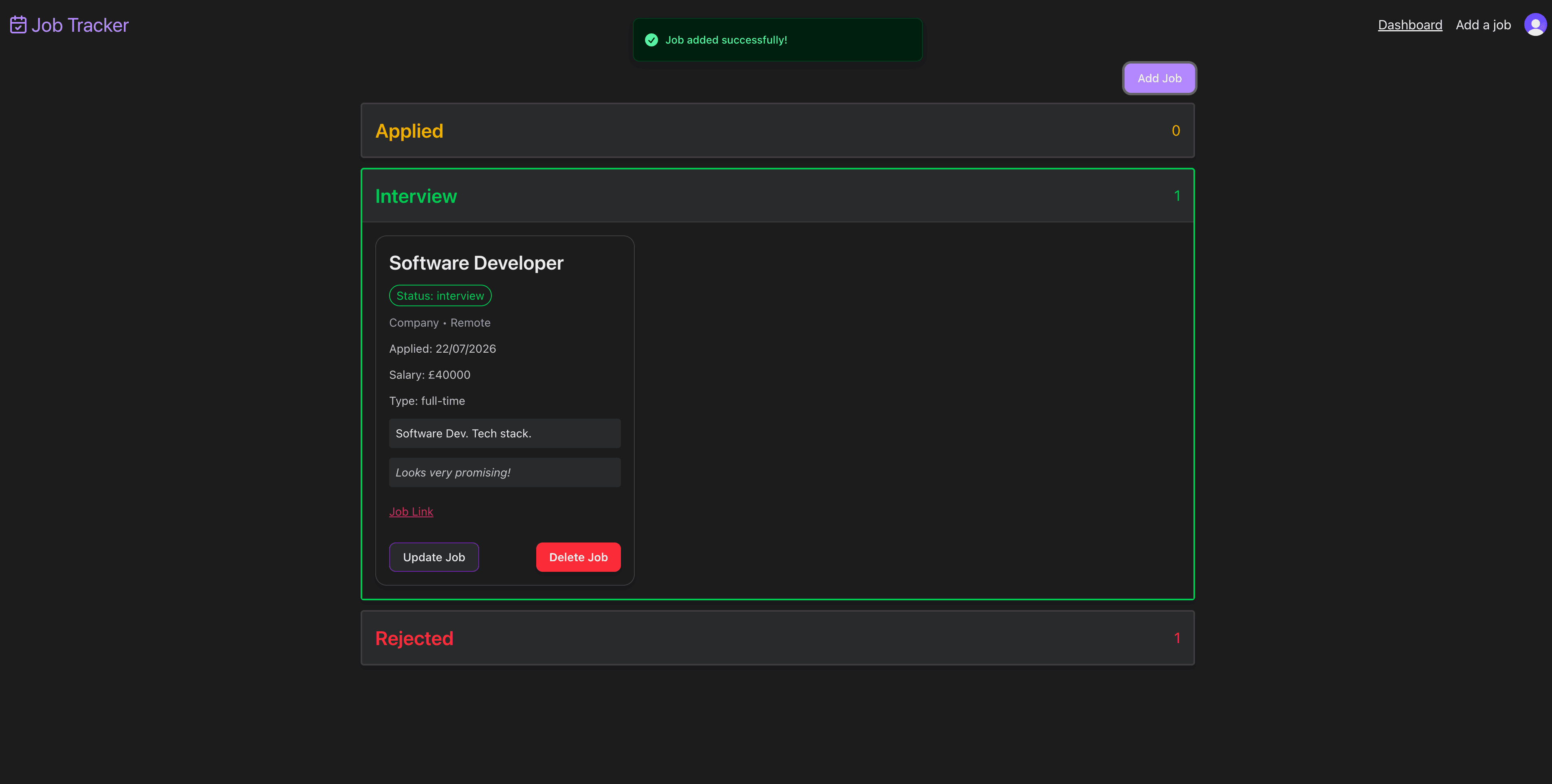
Task: Select the Software Developer card title
Action: coord(476,263)
